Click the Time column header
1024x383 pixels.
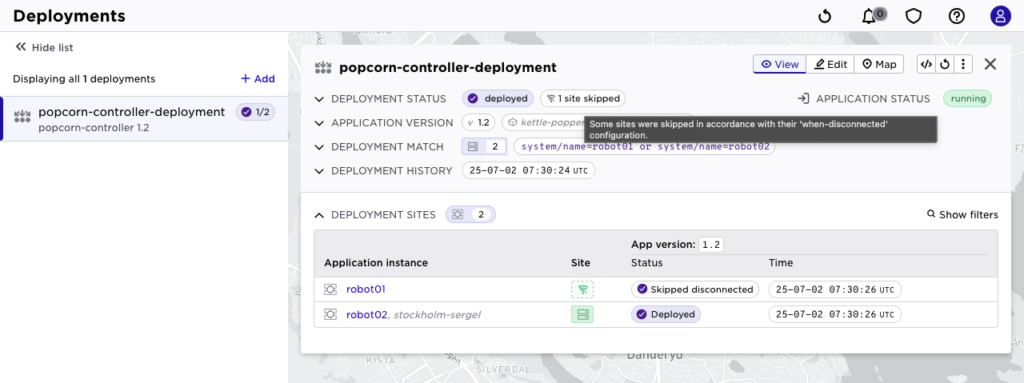(780, 263)
